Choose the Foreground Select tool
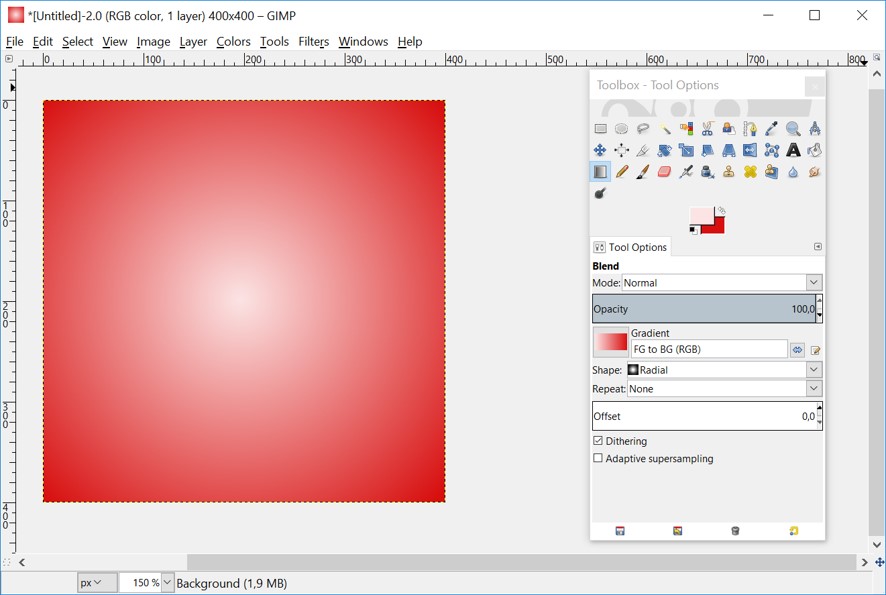Viewport: 886px width, 595px height. (x=729, y=129)
